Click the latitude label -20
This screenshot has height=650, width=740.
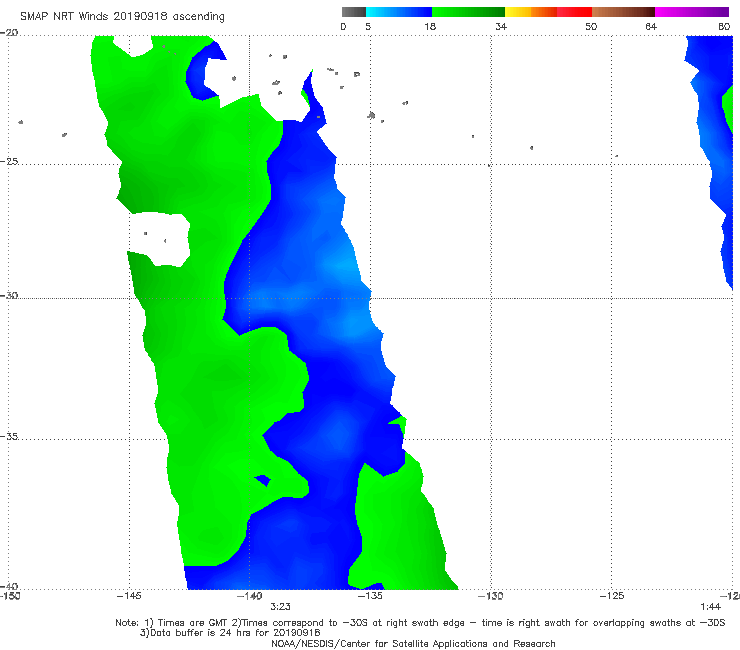tap(9, 33)
